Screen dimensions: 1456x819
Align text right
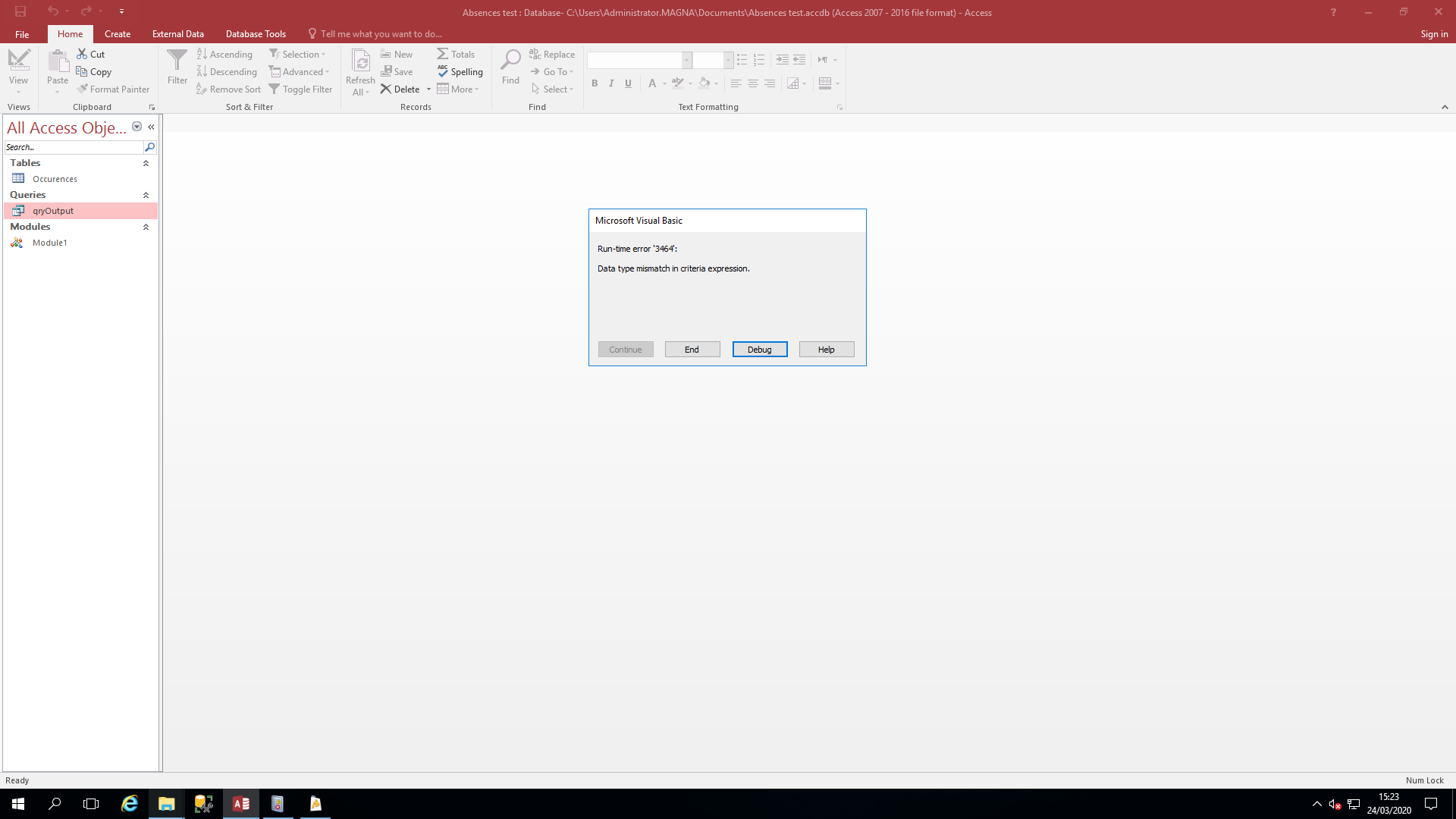click(x=770, y=83)
